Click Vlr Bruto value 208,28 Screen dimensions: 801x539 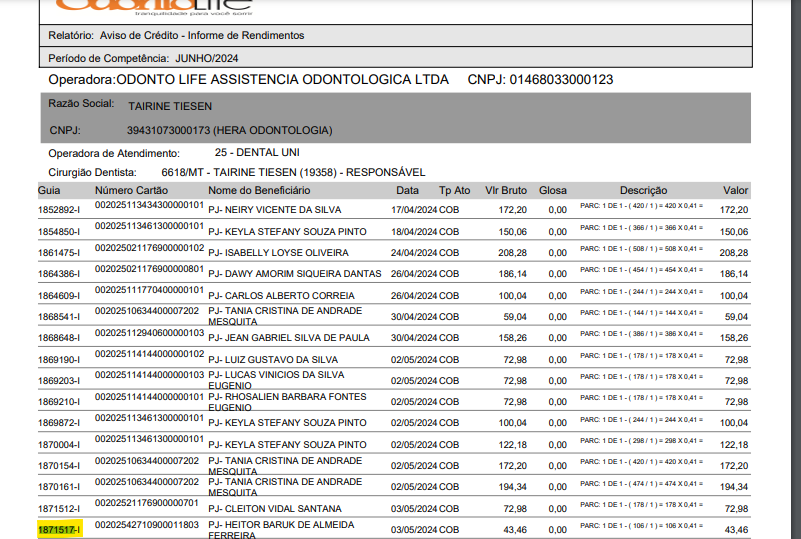click(512, 253)
